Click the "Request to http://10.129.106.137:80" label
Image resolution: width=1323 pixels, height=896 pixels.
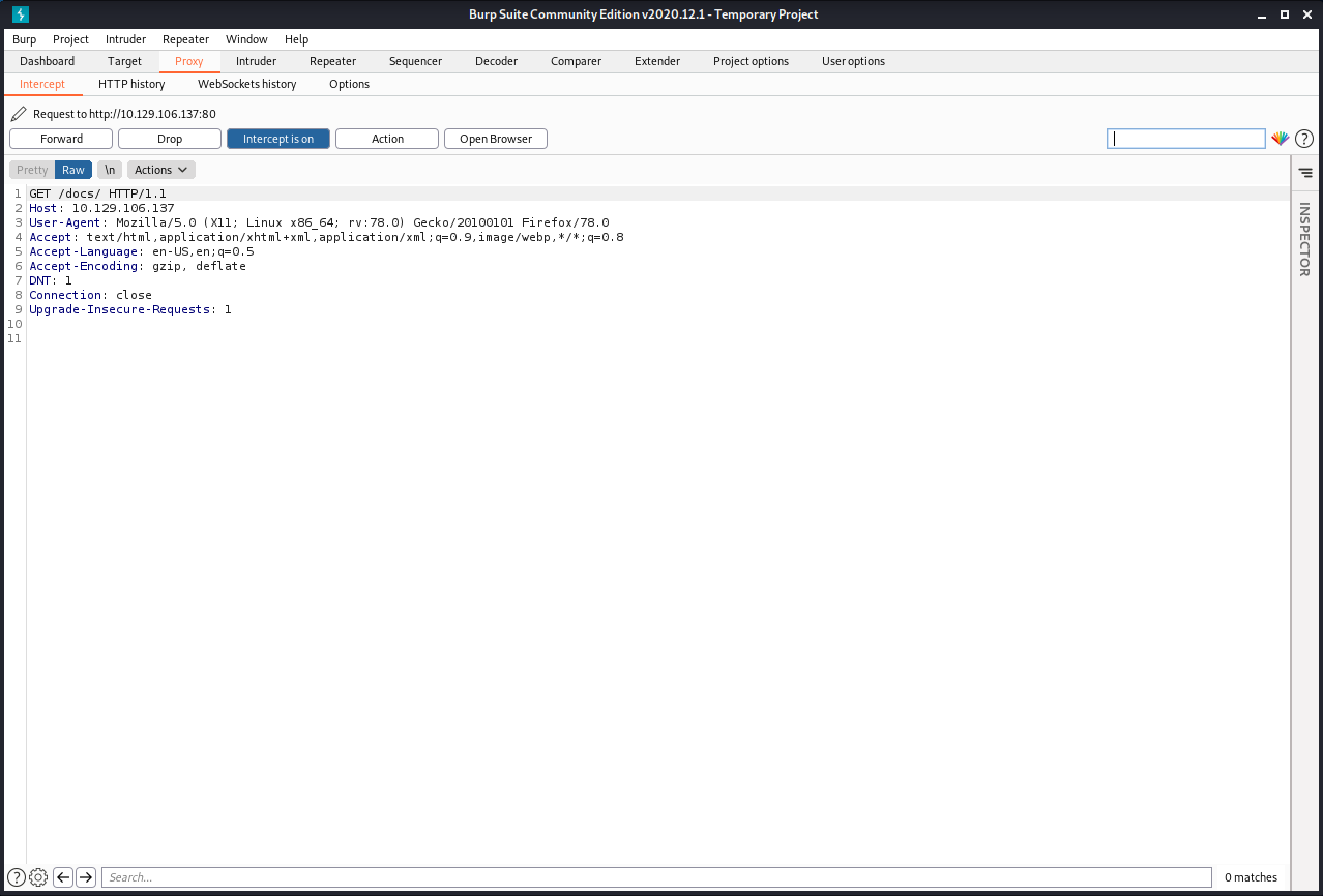[x=124, y=114]
